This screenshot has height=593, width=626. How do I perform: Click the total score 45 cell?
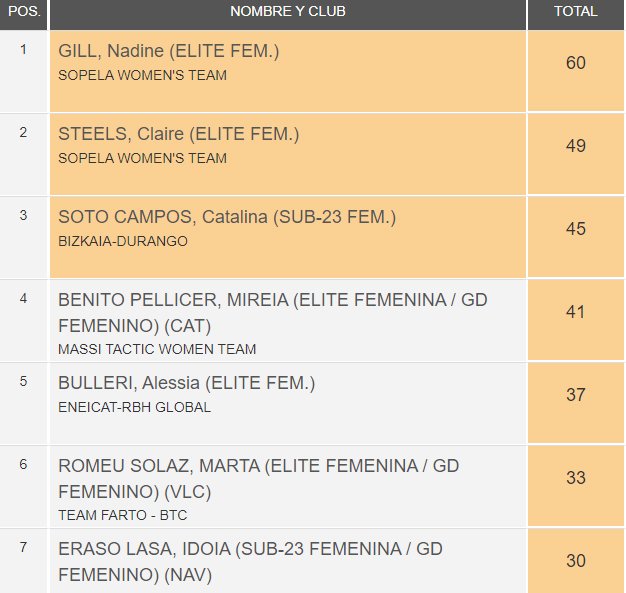pyautogui.click(x=575, y=229)
